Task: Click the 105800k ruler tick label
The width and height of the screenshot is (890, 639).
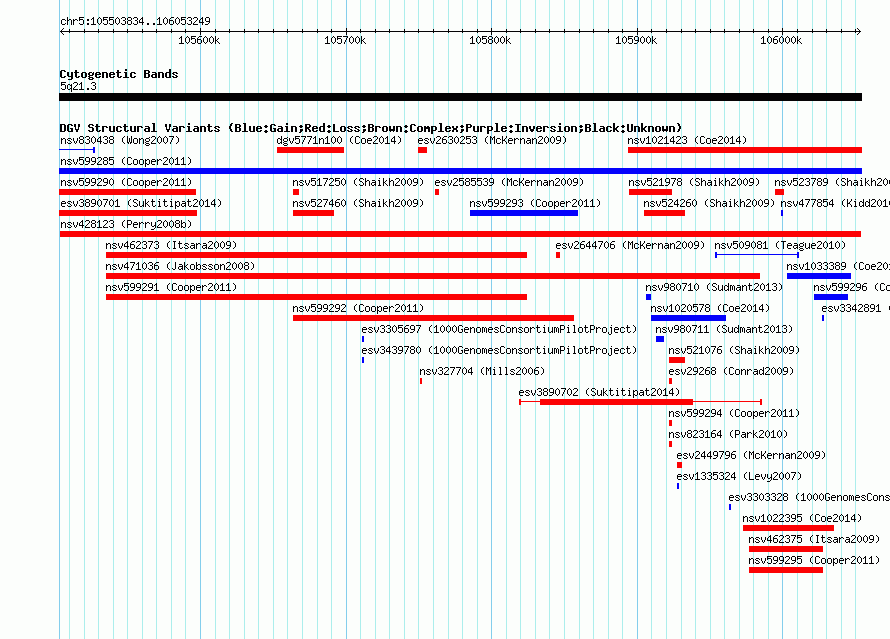Action: [x=490, y=40]
